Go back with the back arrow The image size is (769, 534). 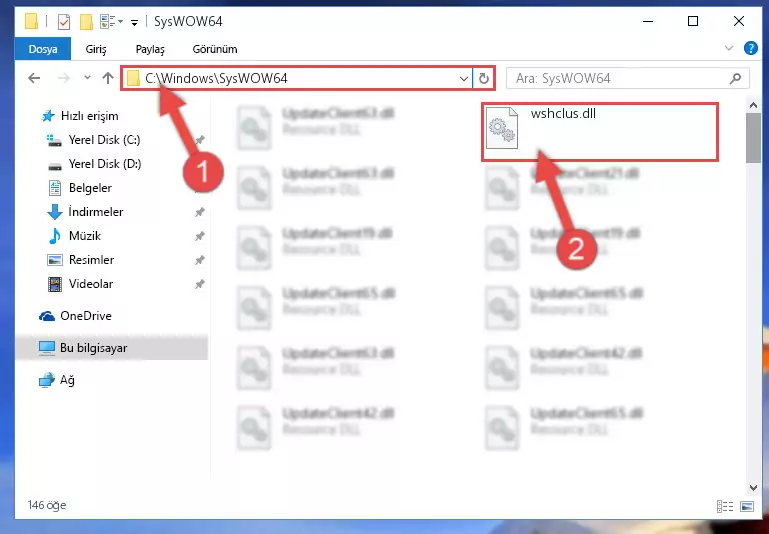34,78
